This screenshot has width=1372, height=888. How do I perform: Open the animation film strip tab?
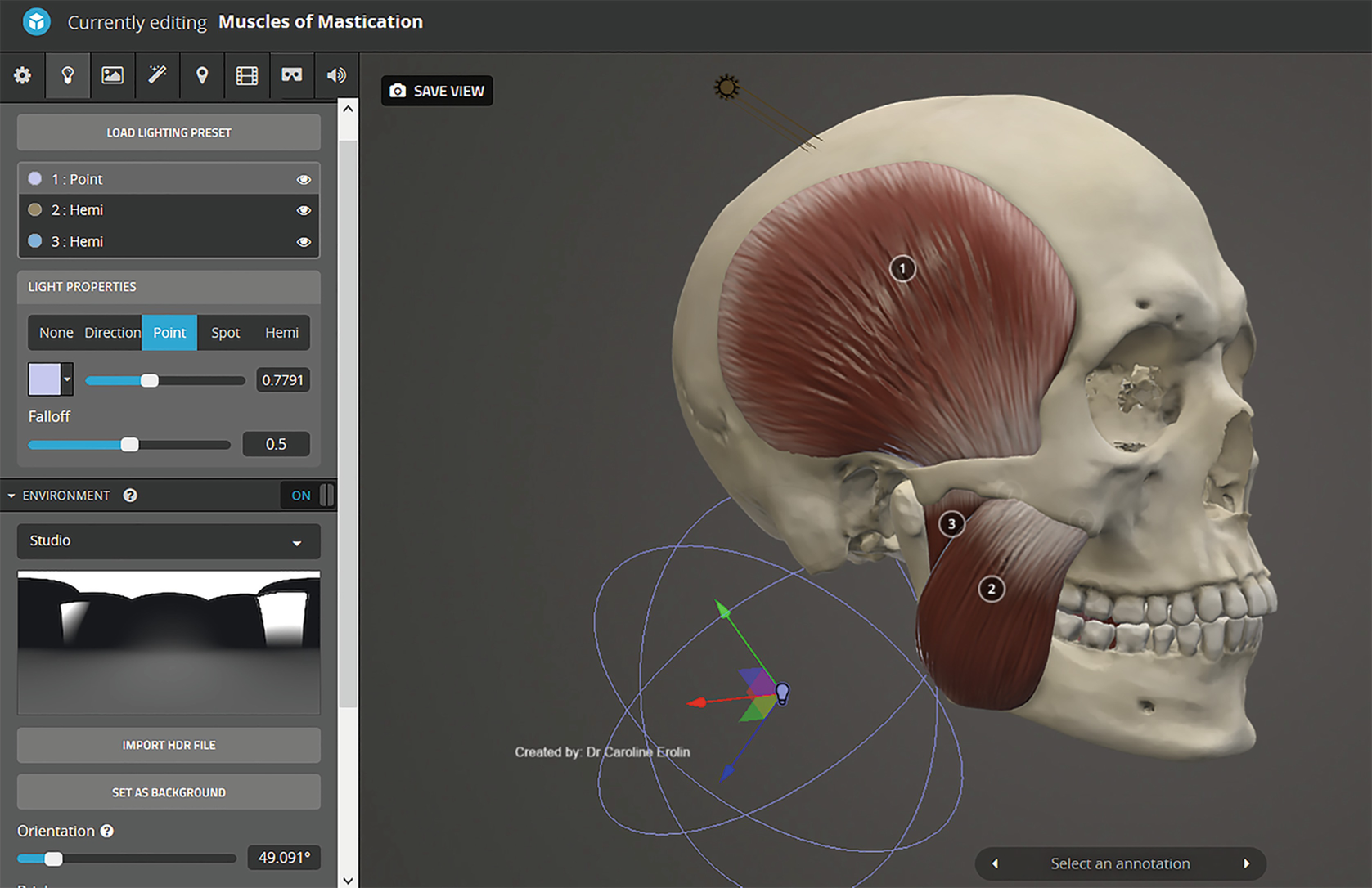click(246, 75)
